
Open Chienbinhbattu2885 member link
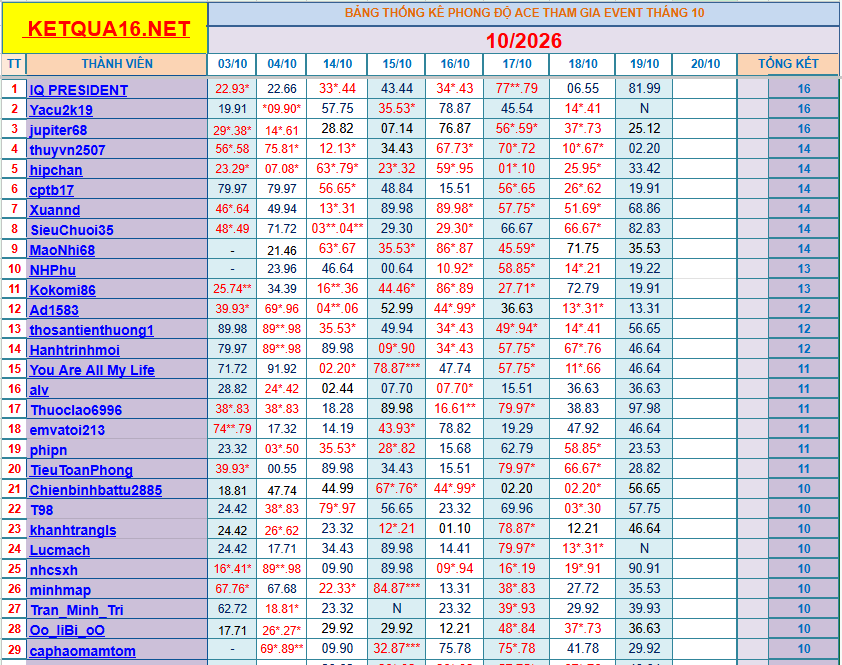tap(96, 490)
